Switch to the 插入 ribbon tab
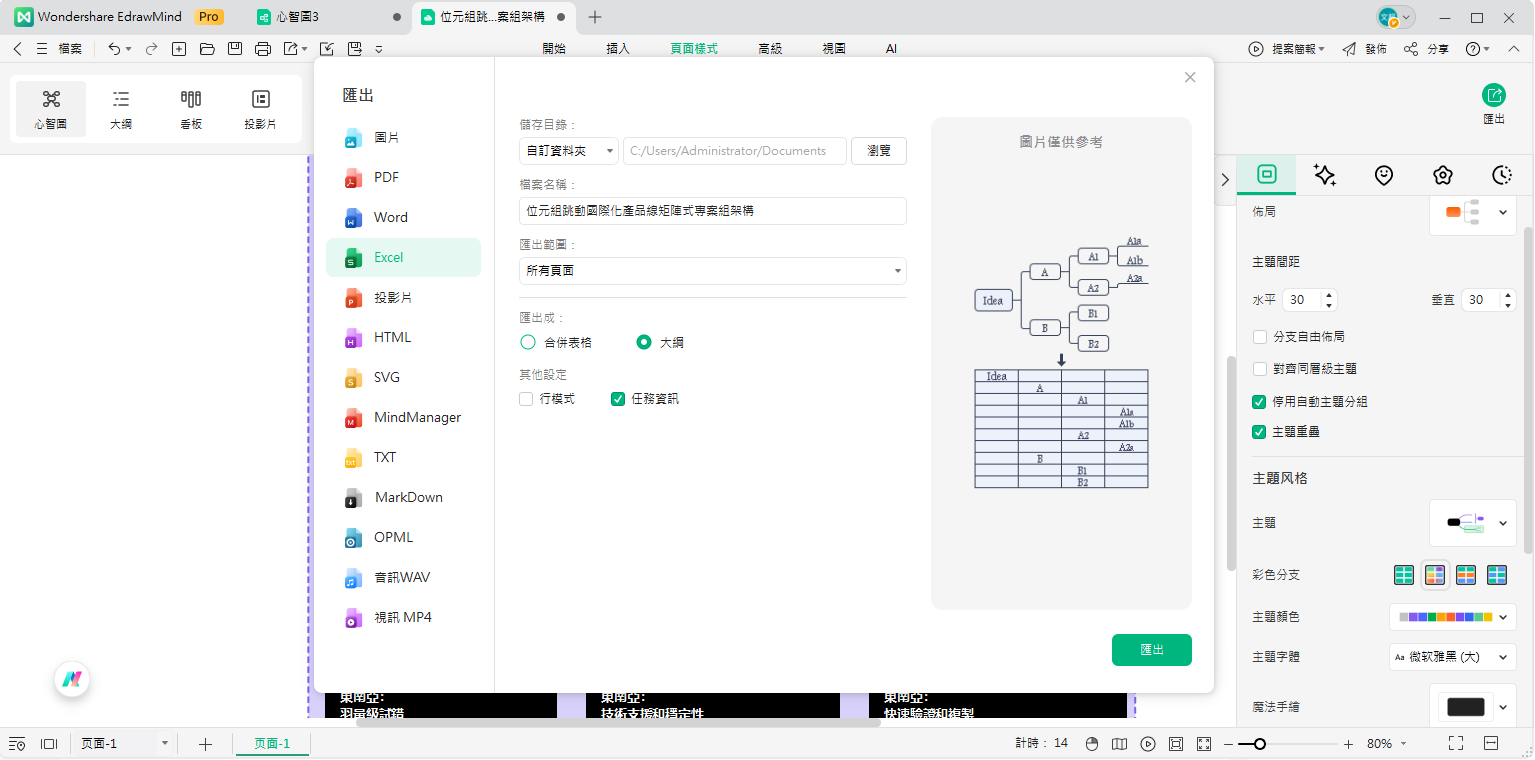The height and width of the screenshot is (760, 1535). tap(618, 47)
